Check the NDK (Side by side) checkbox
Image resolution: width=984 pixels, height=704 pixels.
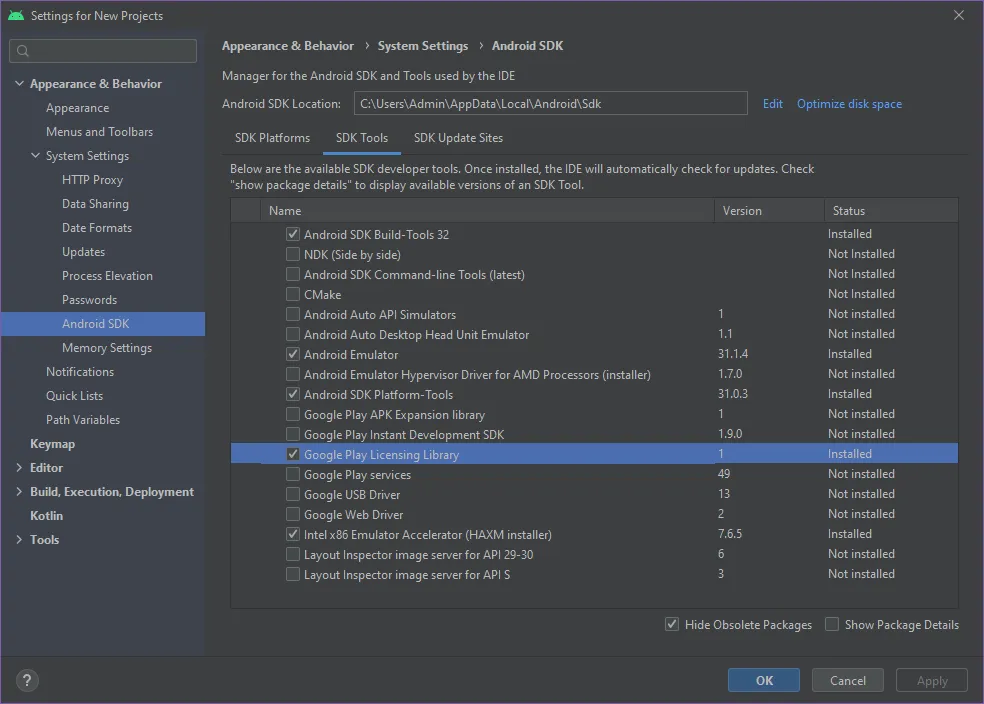(292, 254)
